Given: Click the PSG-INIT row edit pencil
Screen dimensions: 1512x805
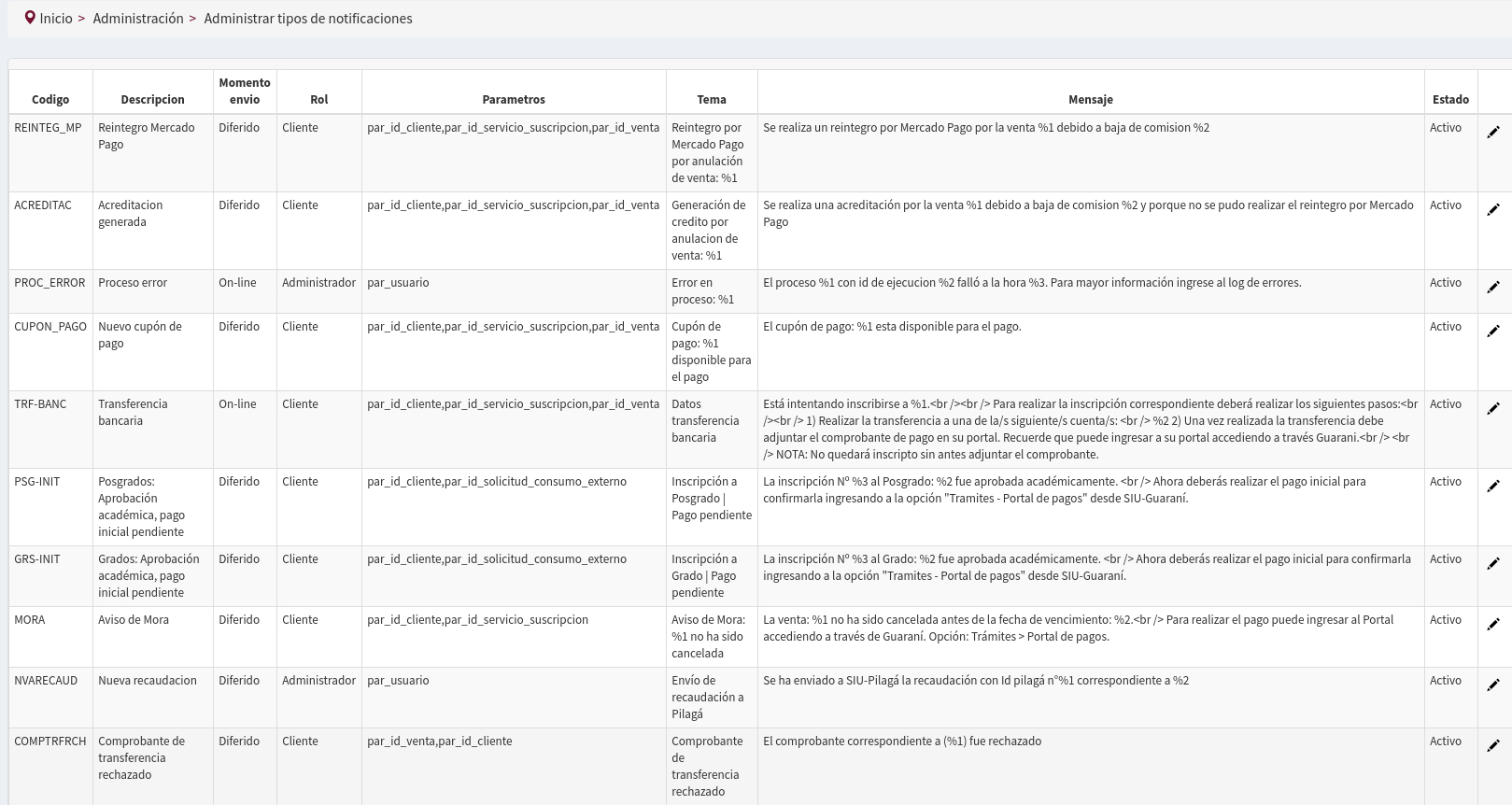Looking at the screenshot, I should 1493,487.
